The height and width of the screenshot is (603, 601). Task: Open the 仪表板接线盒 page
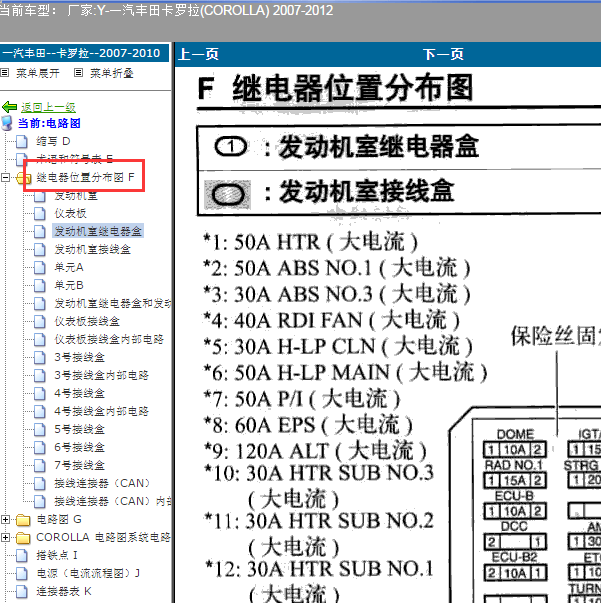tap(87, 321)
